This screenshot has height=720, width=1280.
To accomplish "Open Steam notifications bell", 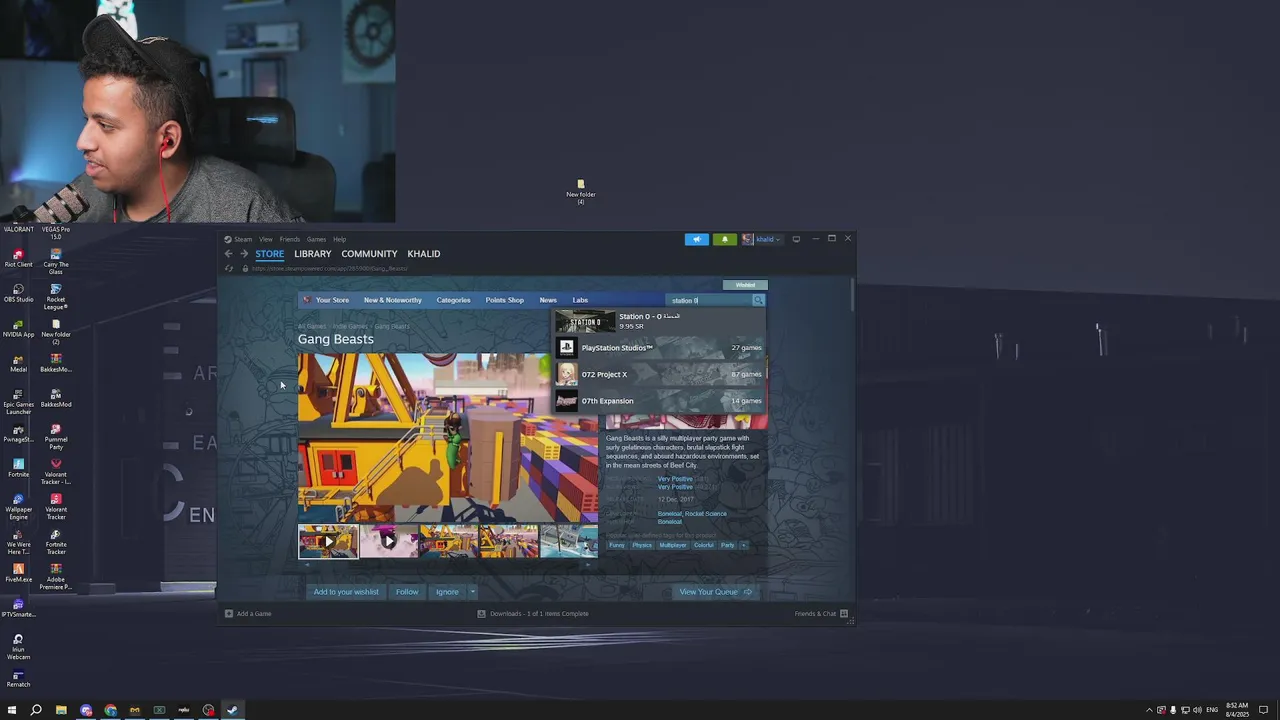I will click(x=725, y=239).
